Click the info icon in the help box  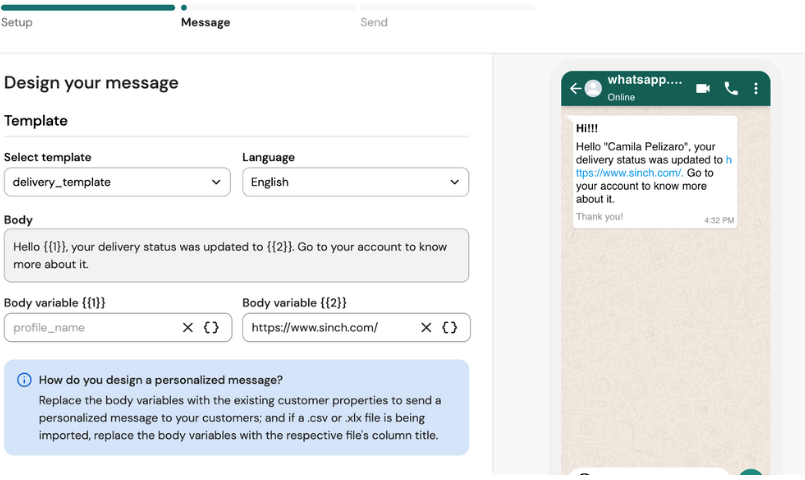24,380
